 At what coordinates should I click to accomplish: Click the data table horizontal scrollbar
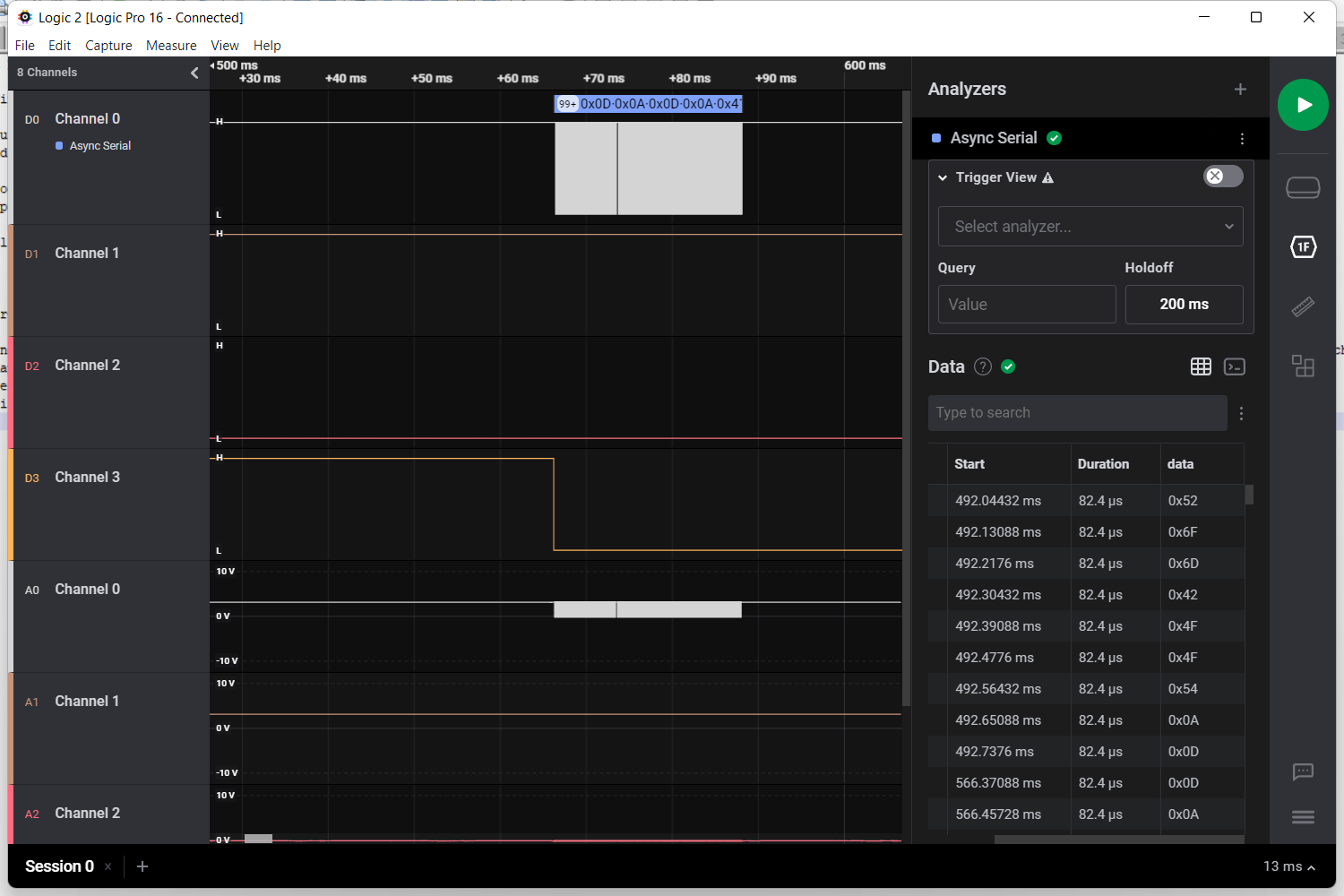pos(1118,840)
